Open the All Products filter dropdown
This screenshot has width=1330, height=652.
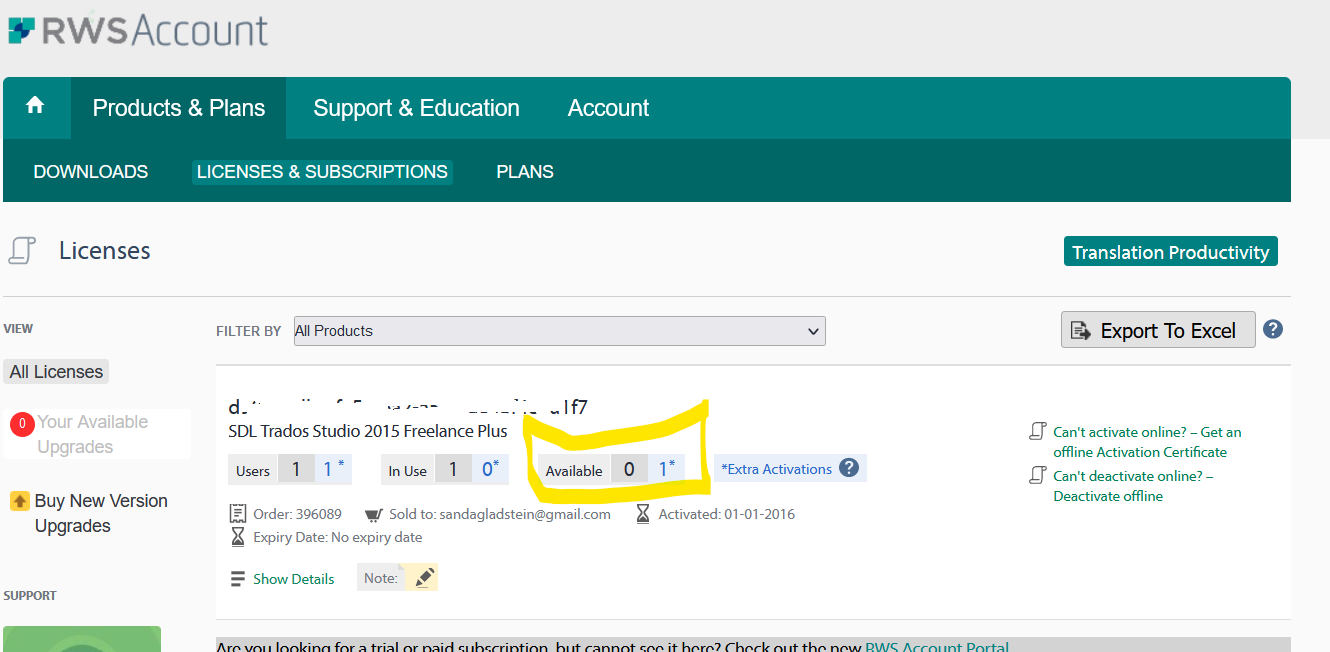560,331
